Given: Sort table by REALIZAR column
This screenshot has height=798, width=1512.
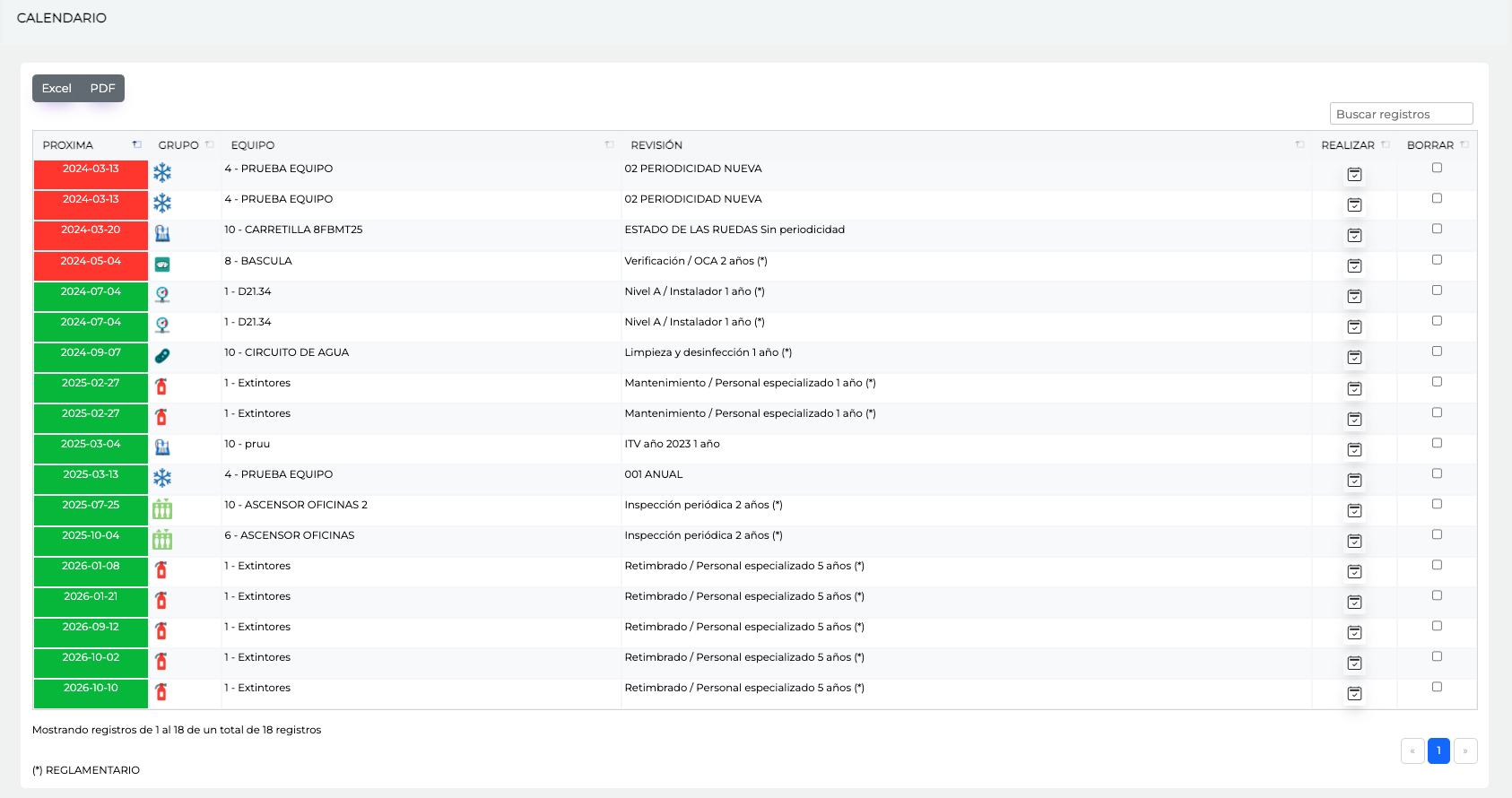Looking at the screenshot, I should coord(1354,145).
